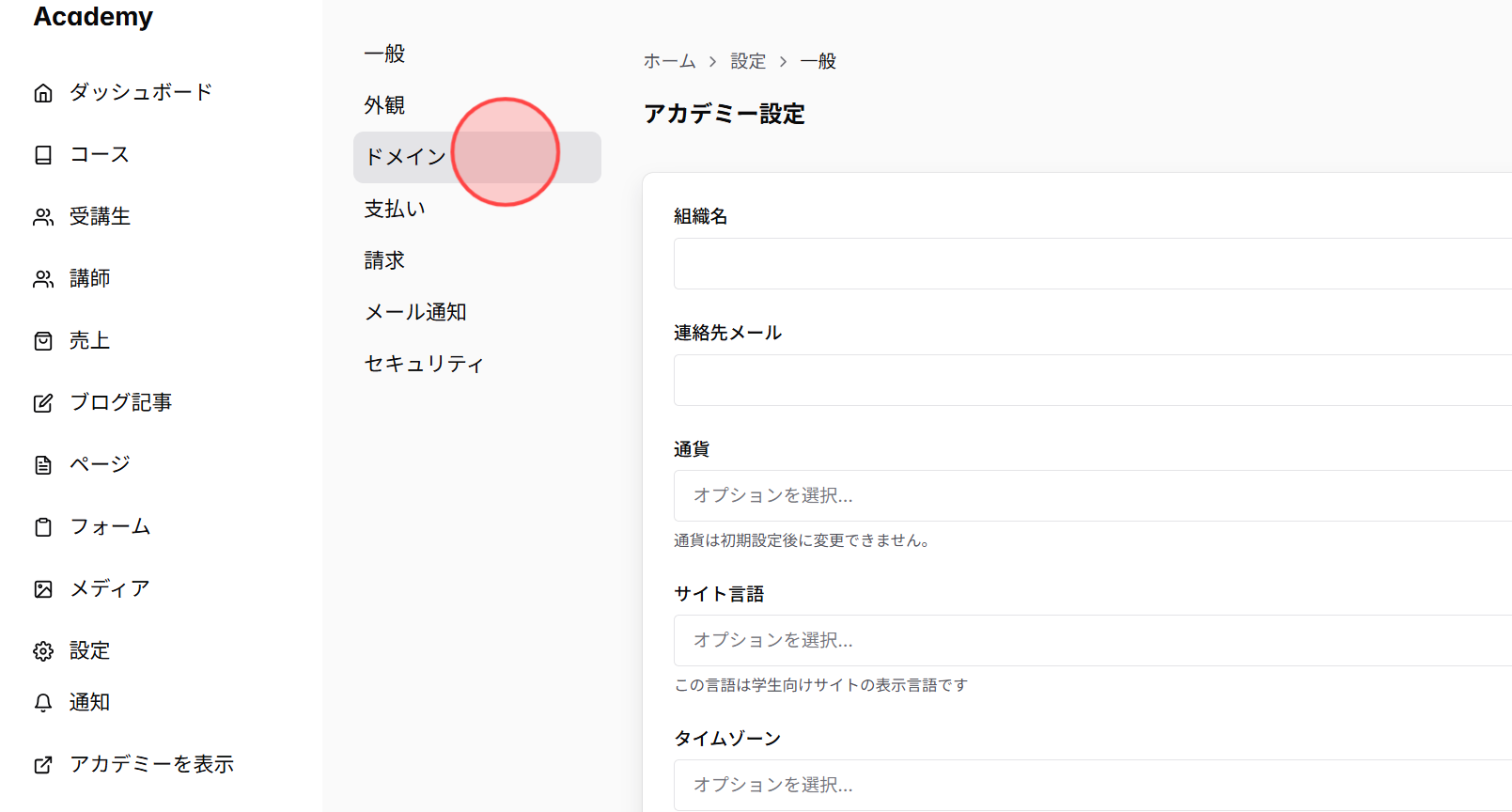The height and width of the screenshot is (812, 1512).
Task: Select the メール通知 settings tab
Action: click(x=477, y=312)
